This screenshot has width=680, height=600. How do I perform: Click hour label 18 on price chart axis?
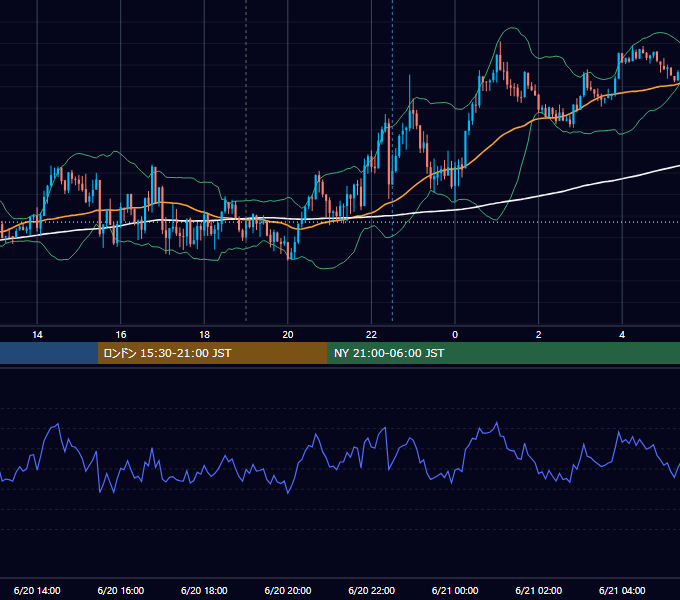pyautogui.click(x=204, y=335)
